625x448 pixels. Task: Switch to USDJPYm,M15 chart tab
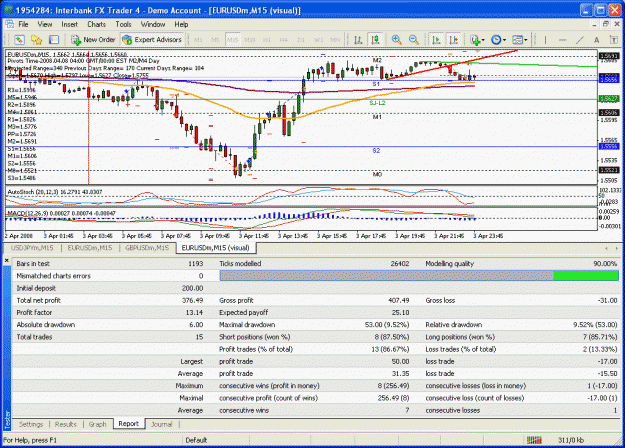(32, 248)
